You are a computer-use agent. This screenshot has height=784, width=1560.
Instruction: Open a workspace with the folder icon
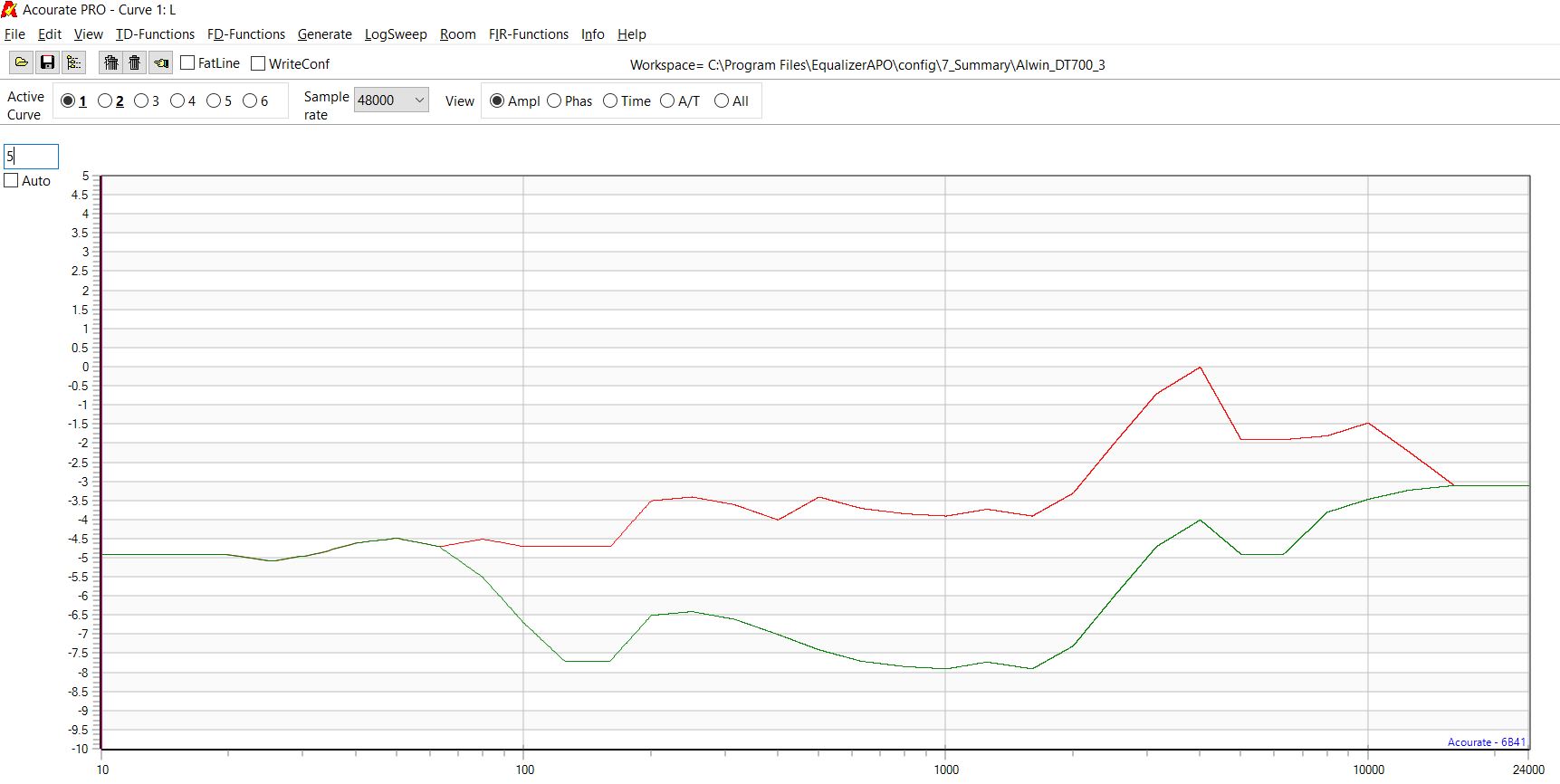[x=21, y=62]
